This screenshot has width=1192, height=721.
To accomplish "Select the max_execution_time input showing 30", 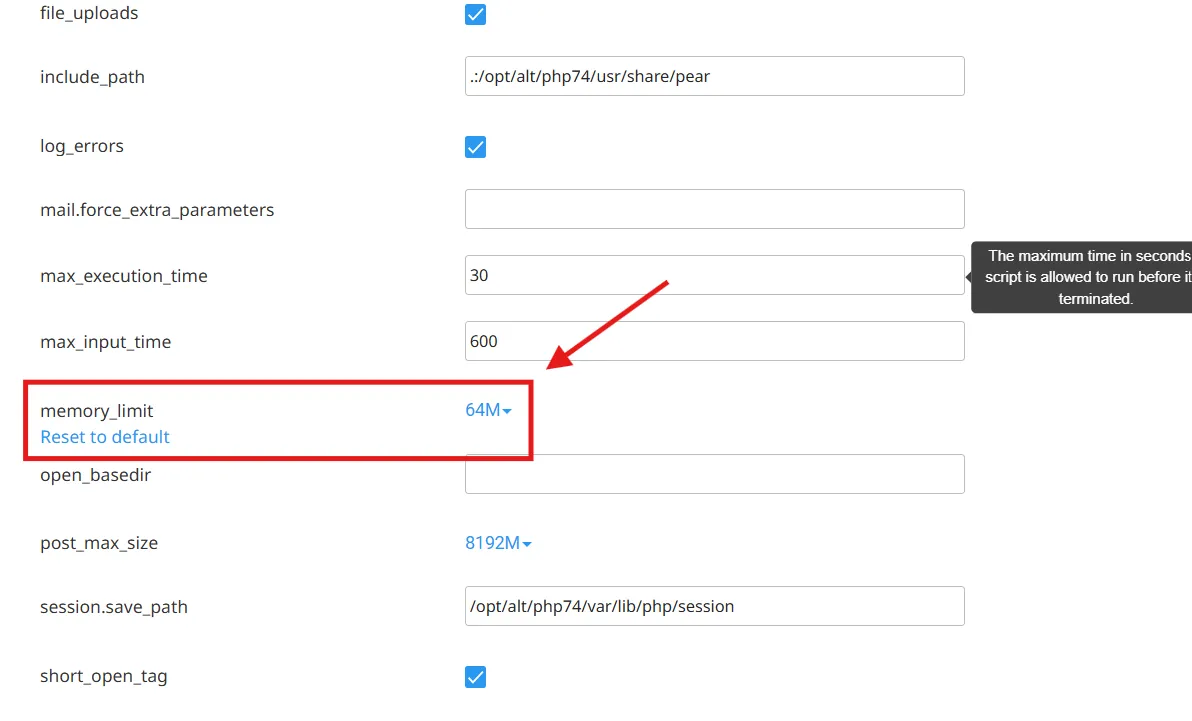I will pos(714,275).
